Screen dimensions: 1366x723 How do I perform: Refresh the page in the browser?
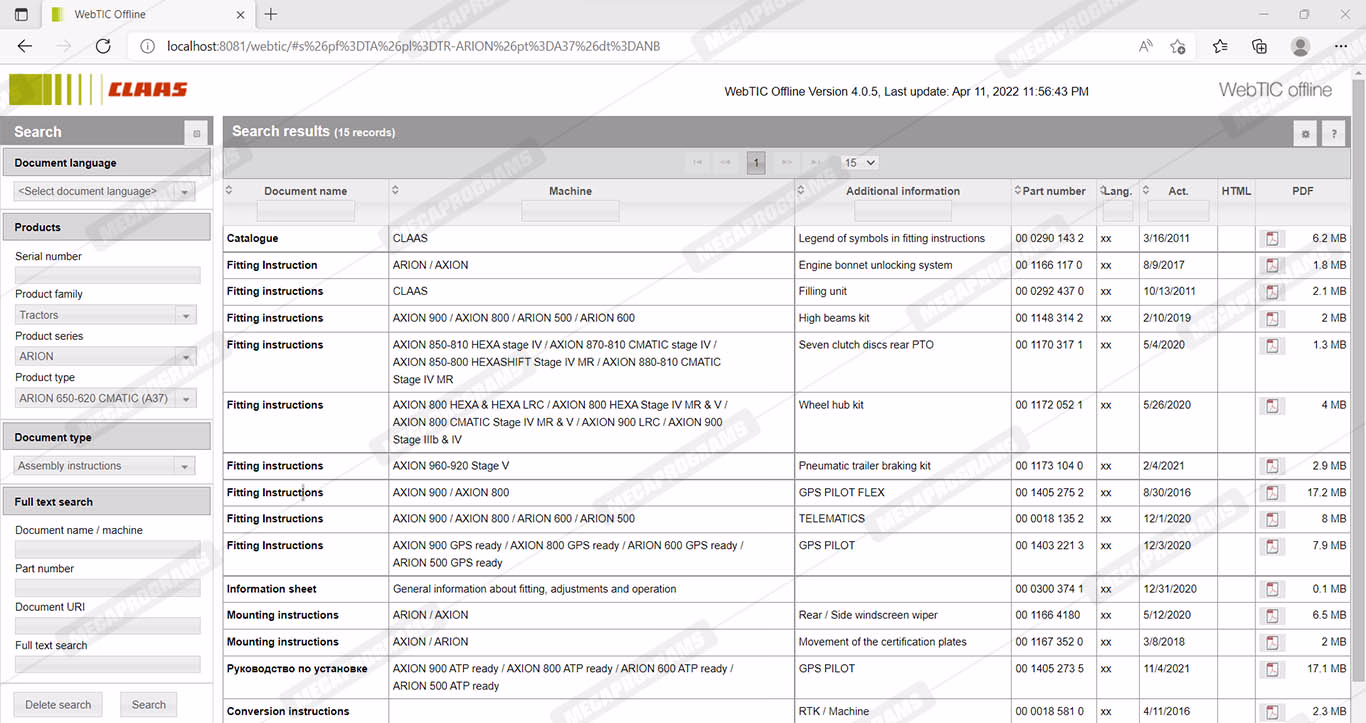coord(103,46)
